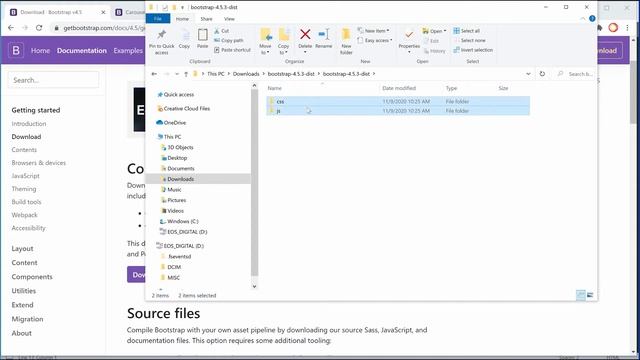This screenshot has width=640, height=360.
Task: Rename the selected item
Action: tap(324, 40)
